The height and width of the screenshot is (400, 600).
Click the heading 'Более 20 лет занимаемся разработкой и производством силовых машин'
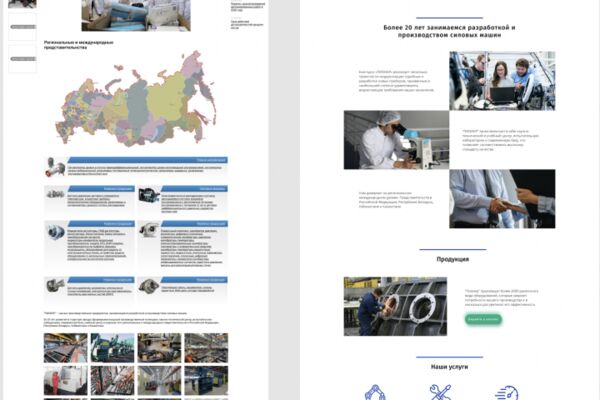click(x=449, y=31)
